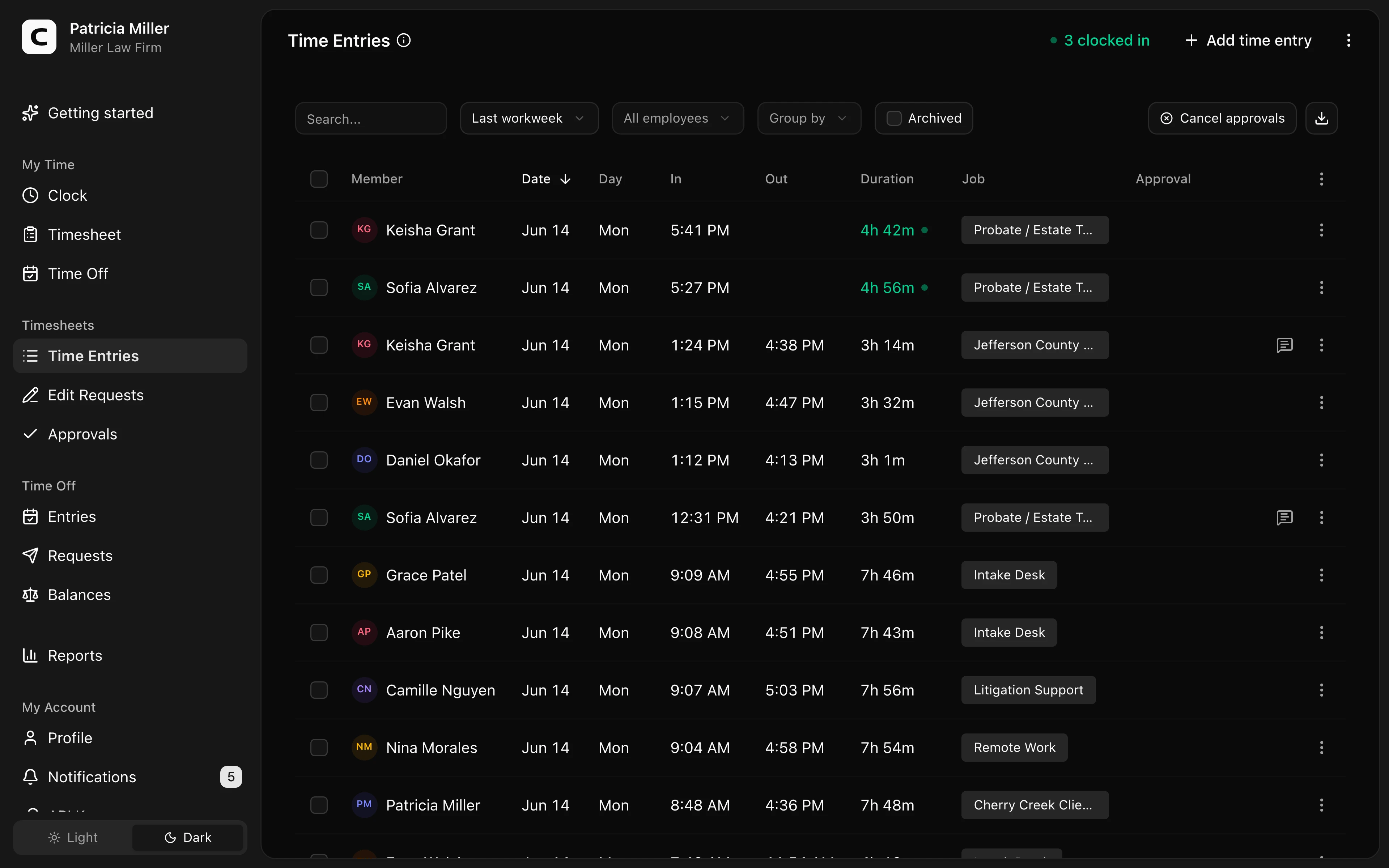The width and height of the screenshot is (1389, 868).
Task: Click the Search input field
Action: click(x=371, y=118)
